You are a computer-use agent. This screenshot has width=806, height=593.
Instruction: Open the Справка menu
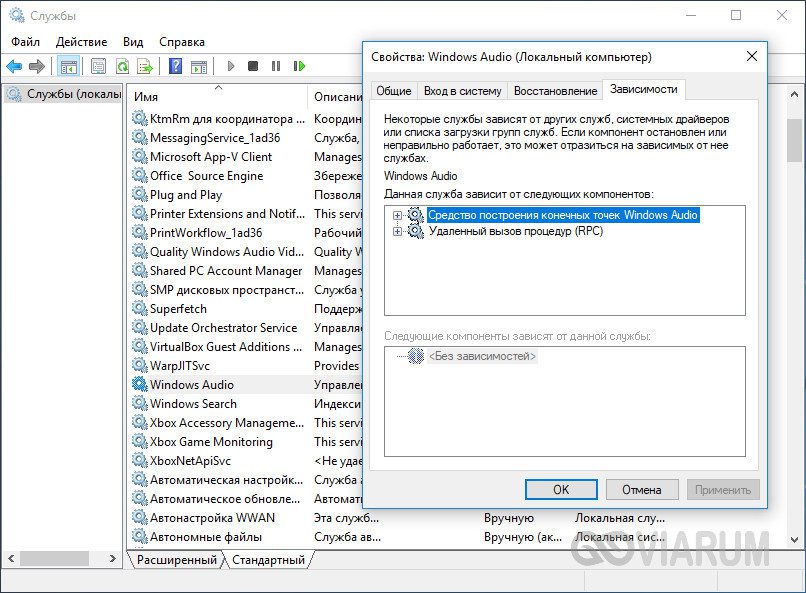pyautogui.click(x=182, y=42)
